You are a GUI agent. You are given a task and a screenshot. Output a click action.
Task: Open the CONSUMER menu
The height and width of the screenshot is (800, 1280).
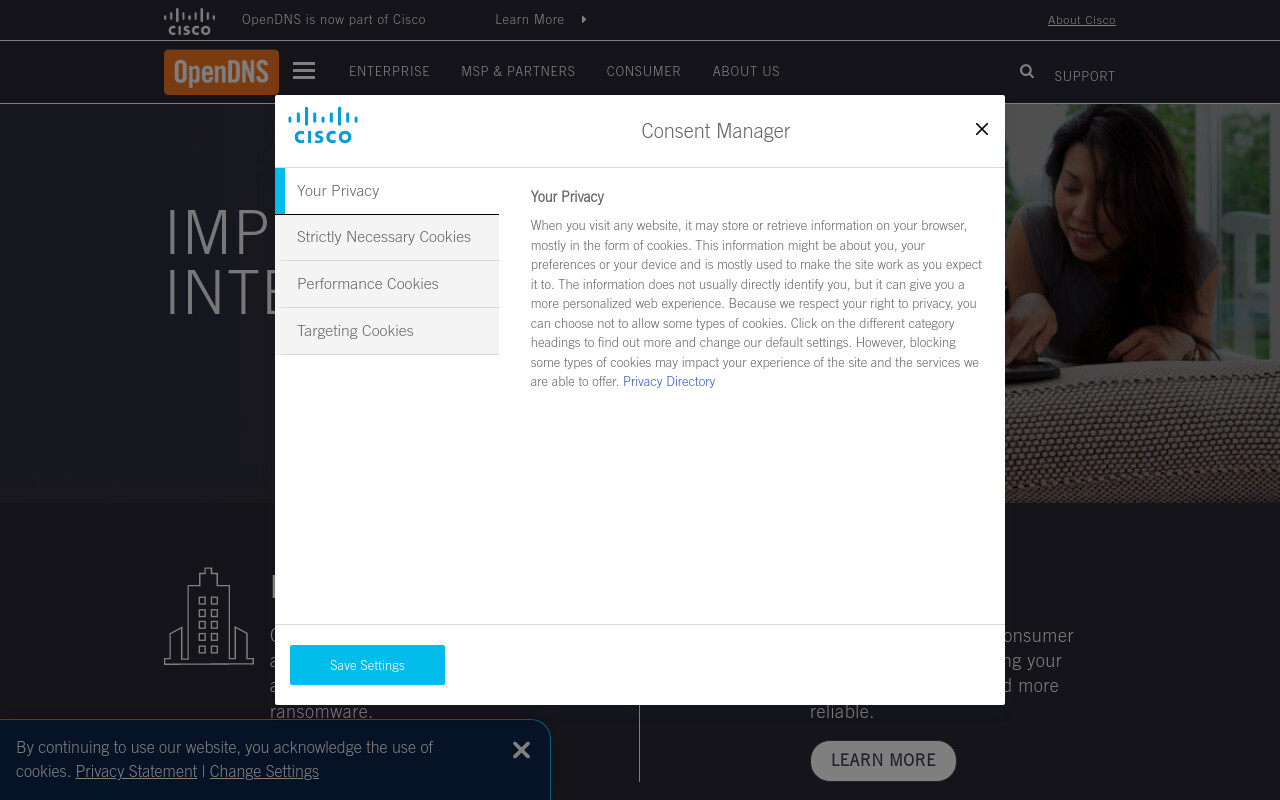(x=643, y=71)
